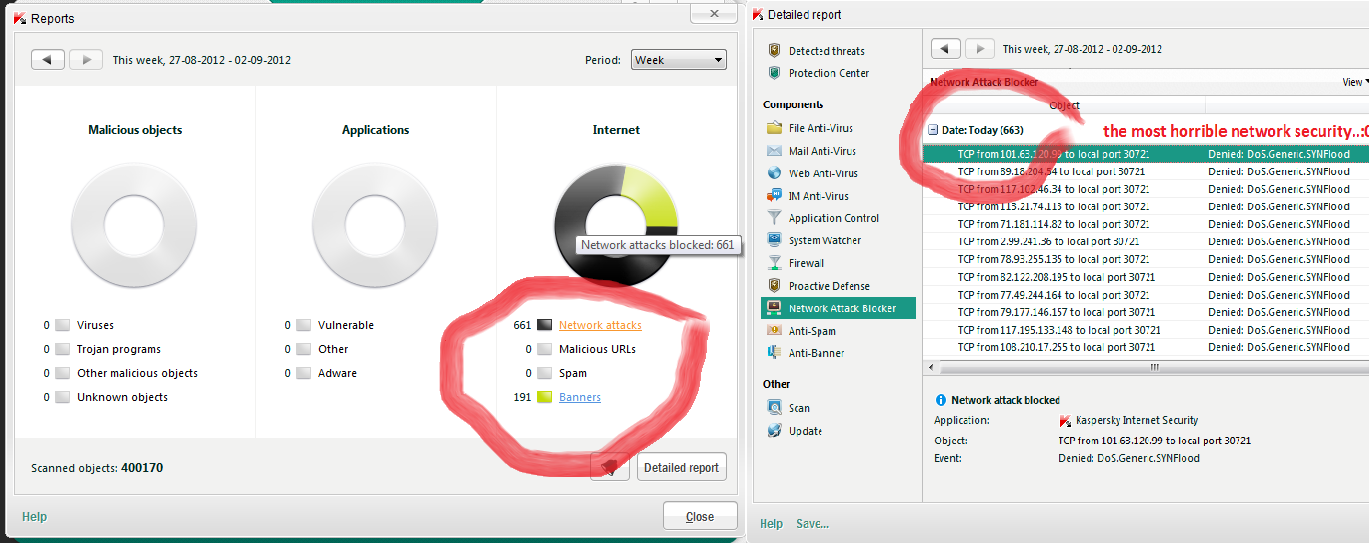Open Help link in Detailed report window
Screen dimensions: 1369x554
pyautogui.click(x=771, y=524)
